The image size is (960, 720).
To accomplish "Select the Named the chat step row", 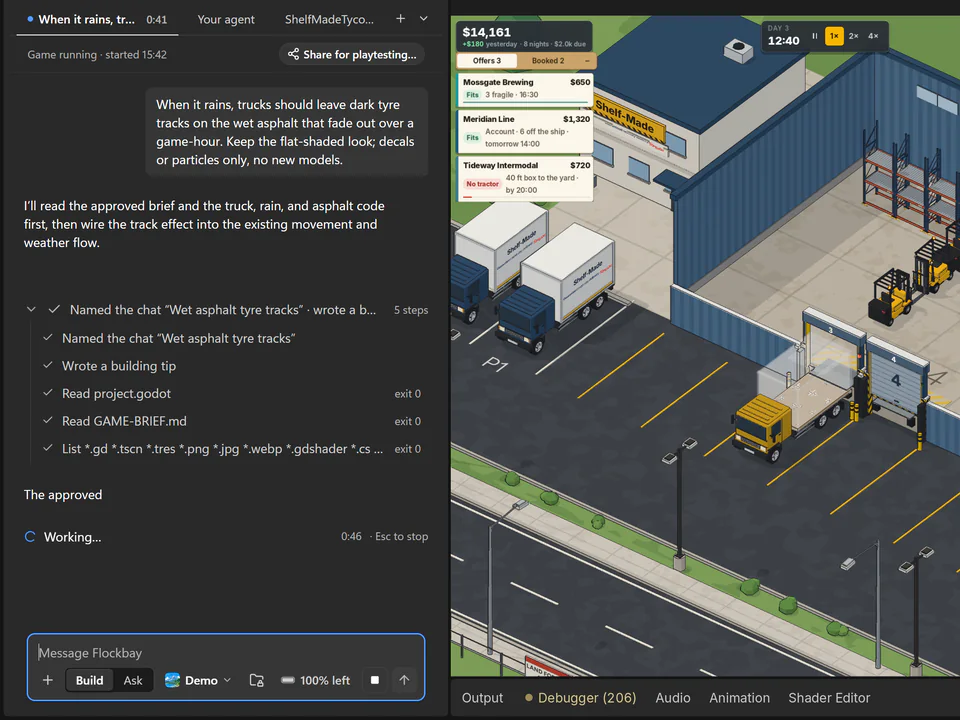I will (231, 338).
